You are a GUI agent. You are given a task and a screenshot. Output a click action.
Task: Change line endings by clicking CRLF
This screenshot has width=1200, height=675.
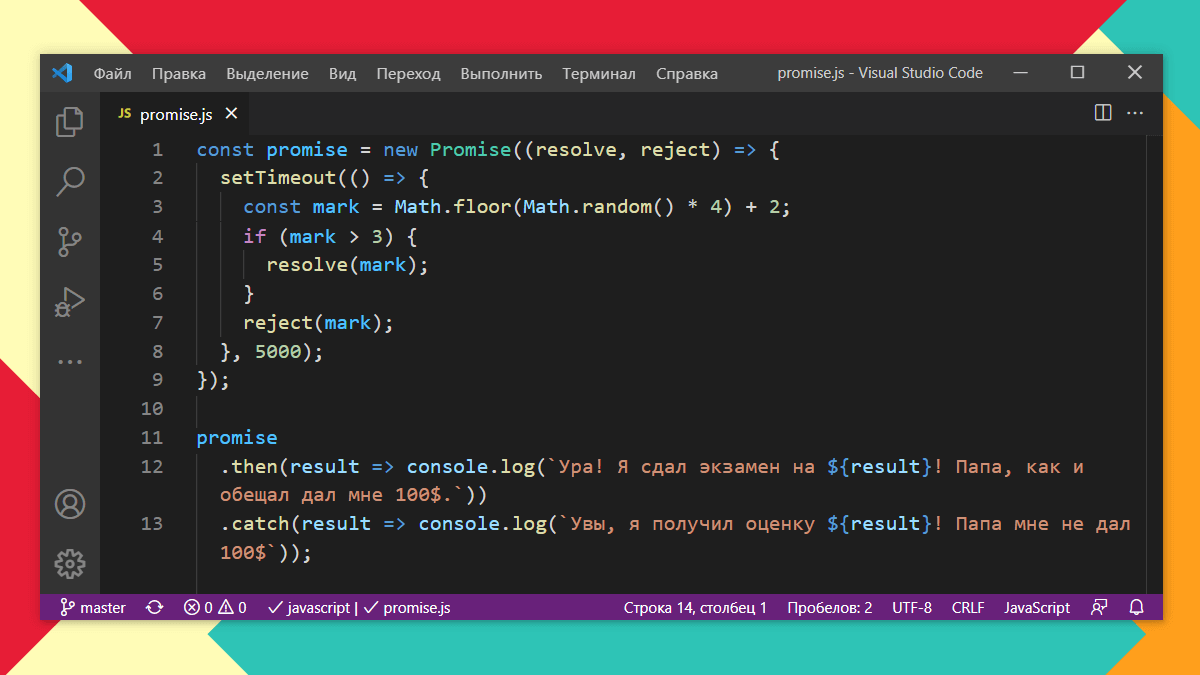(x=967, y=607)
